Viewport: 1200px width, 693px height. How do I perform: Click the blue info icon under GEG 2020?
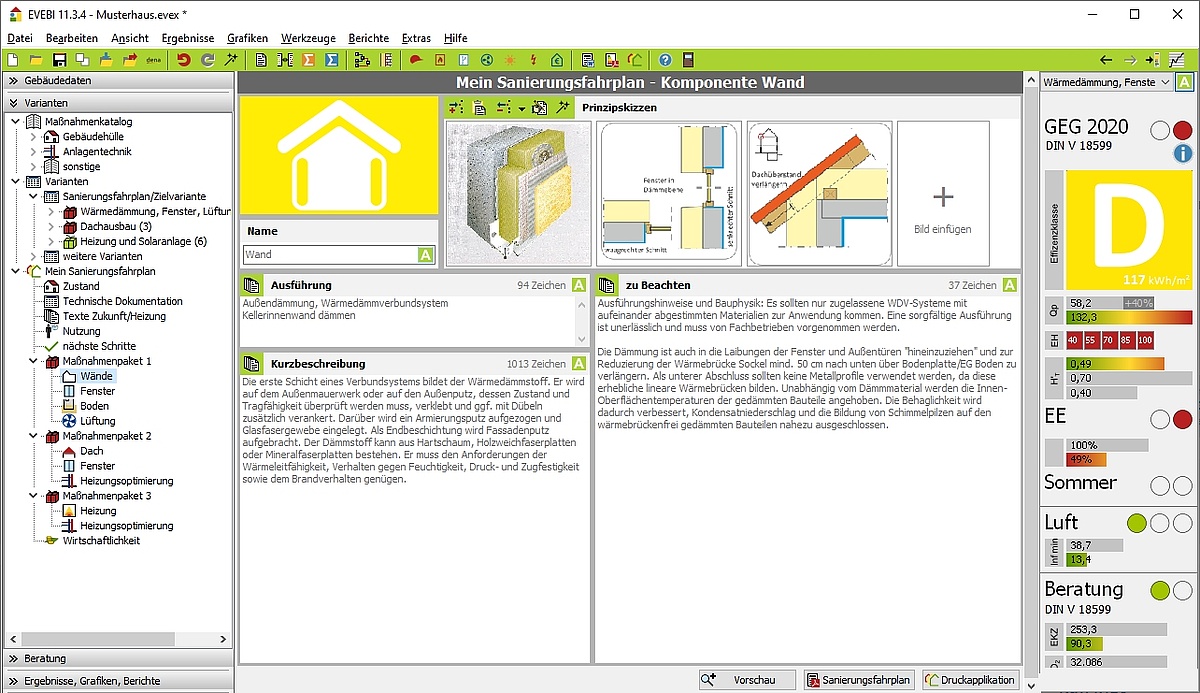point(1183,153)
